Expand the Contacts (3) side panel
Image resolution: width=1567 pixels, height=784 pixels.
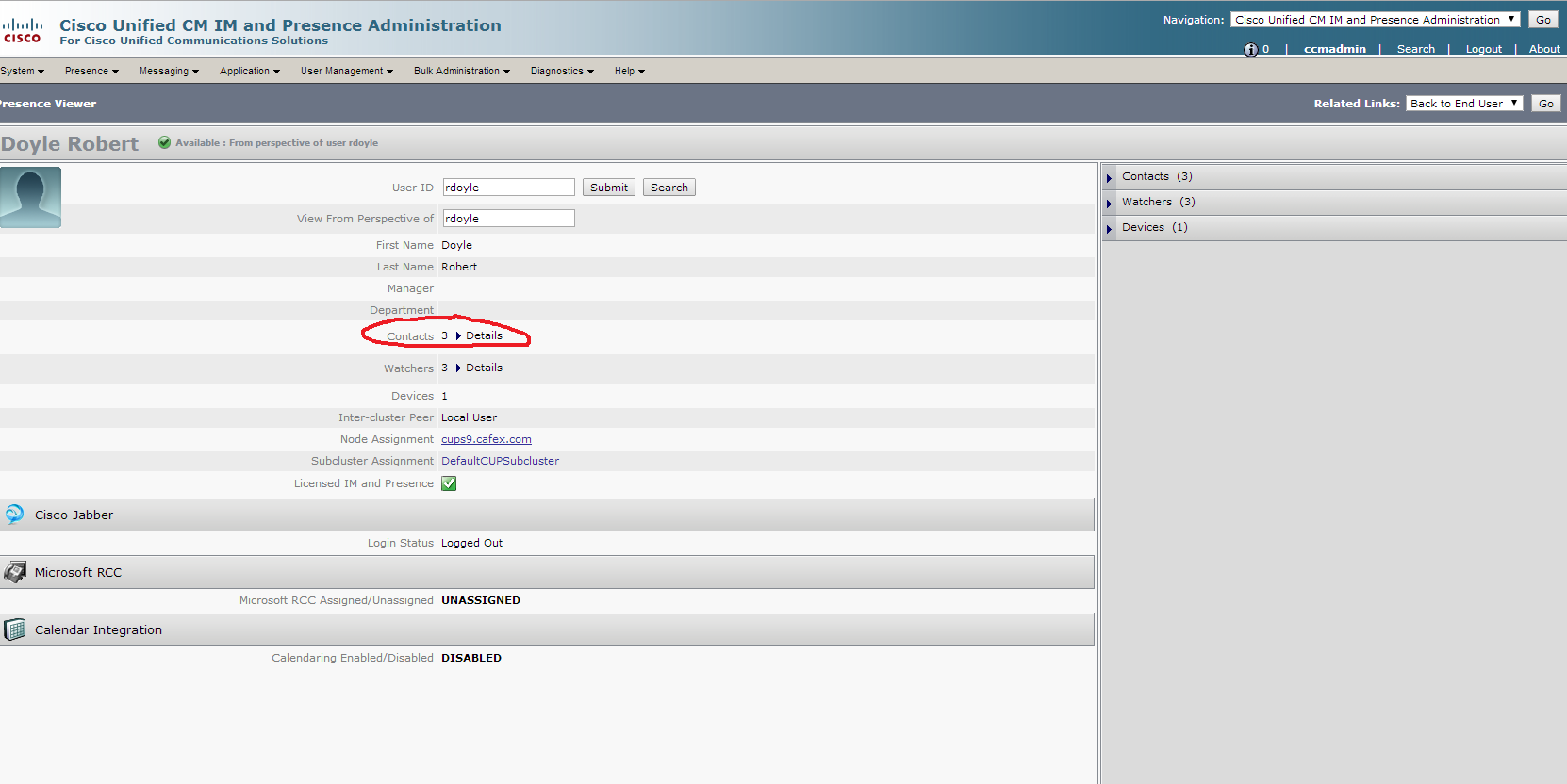click(x=1334, y=176)
